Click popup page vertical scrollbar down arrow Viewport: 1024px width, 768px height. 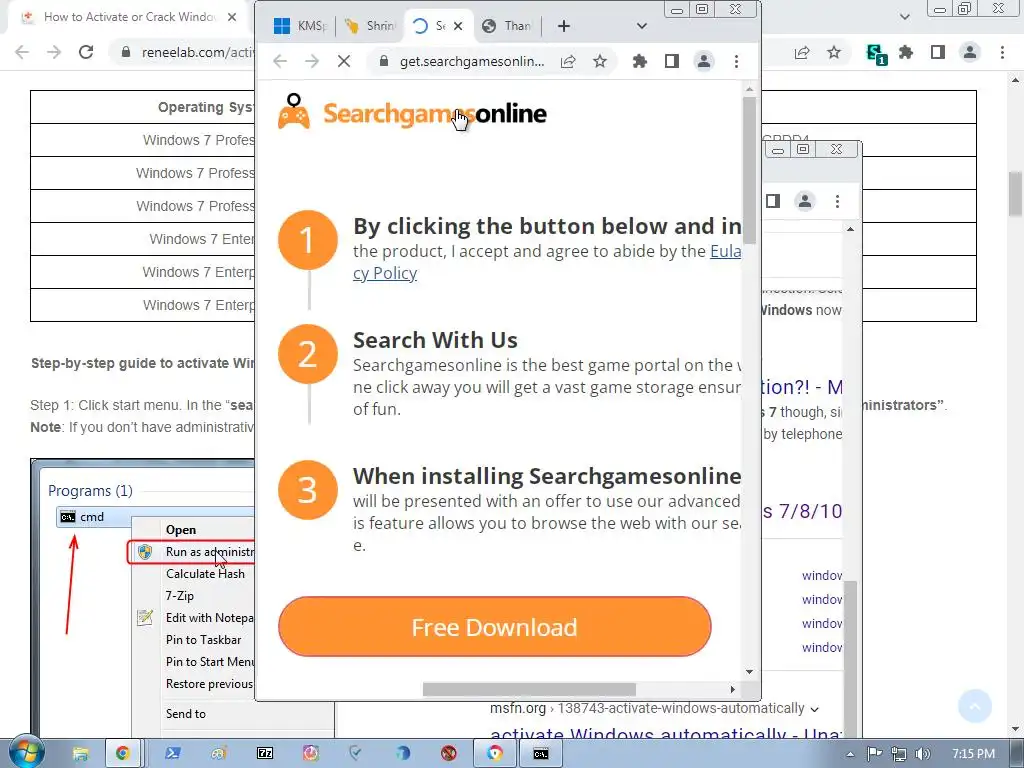pos(750,672)
